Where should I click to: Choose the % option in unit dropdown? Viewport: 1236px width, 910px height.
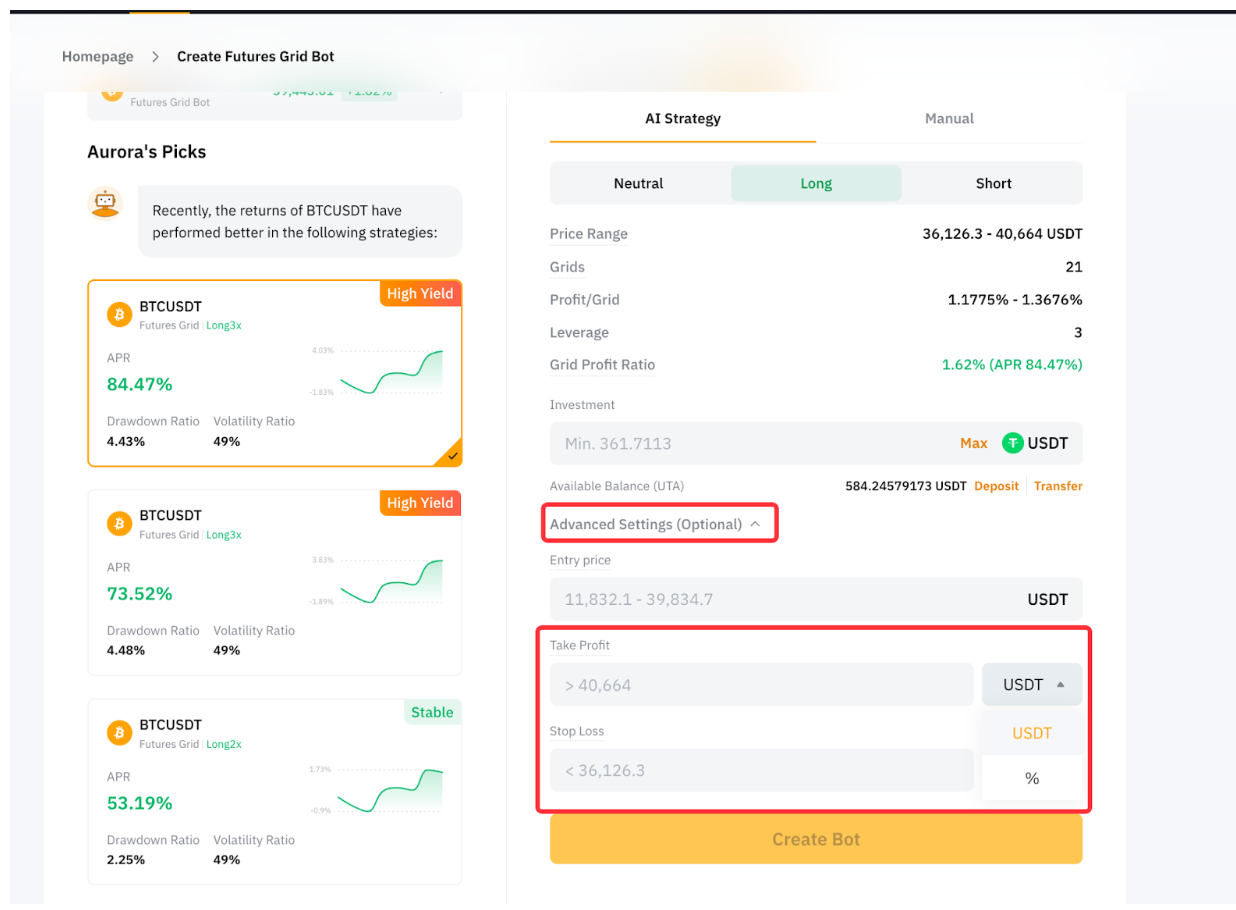(x=1032, y=779)
